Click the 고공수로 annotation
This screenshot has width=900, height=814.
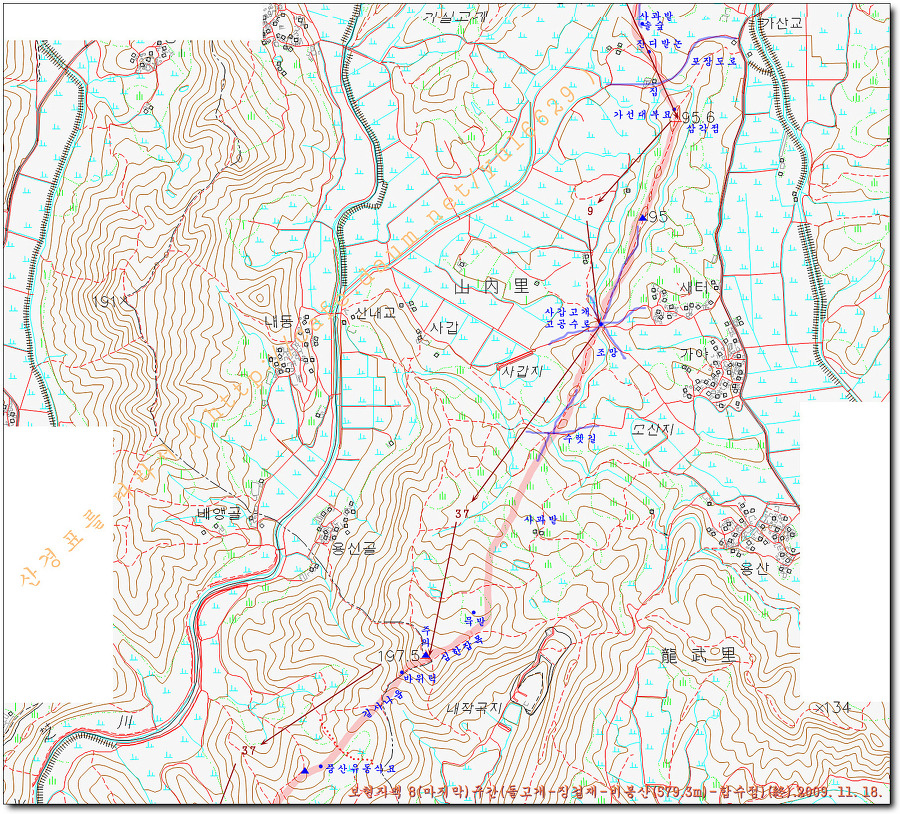[x=567, y=324]
